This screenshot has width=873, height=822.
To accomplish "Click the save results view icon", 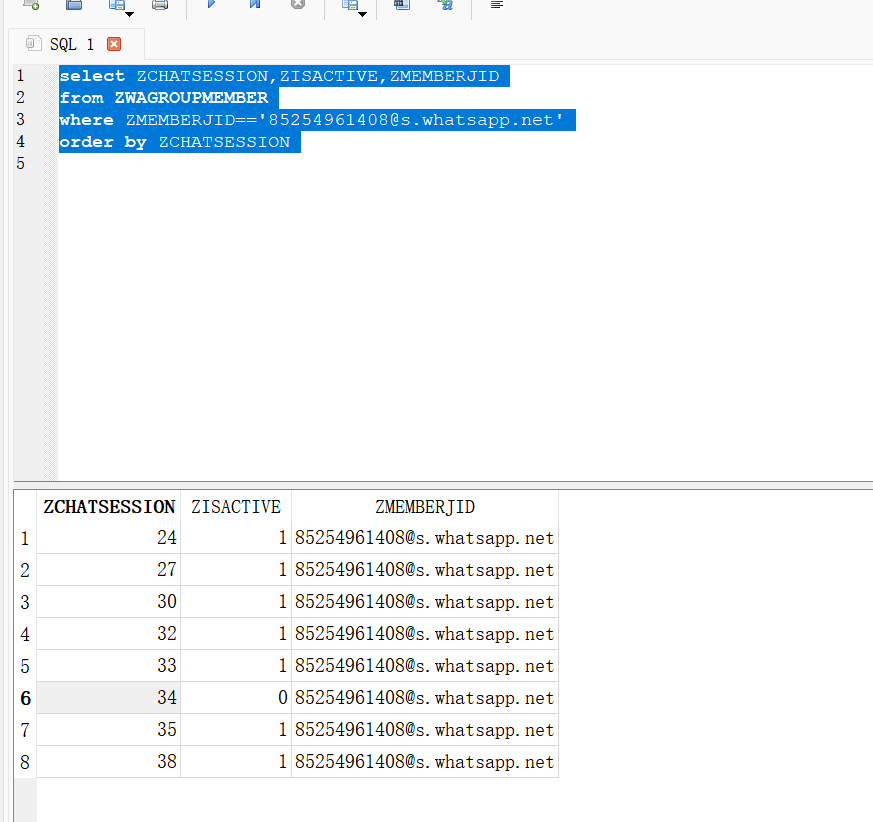I will click(350, 4).
